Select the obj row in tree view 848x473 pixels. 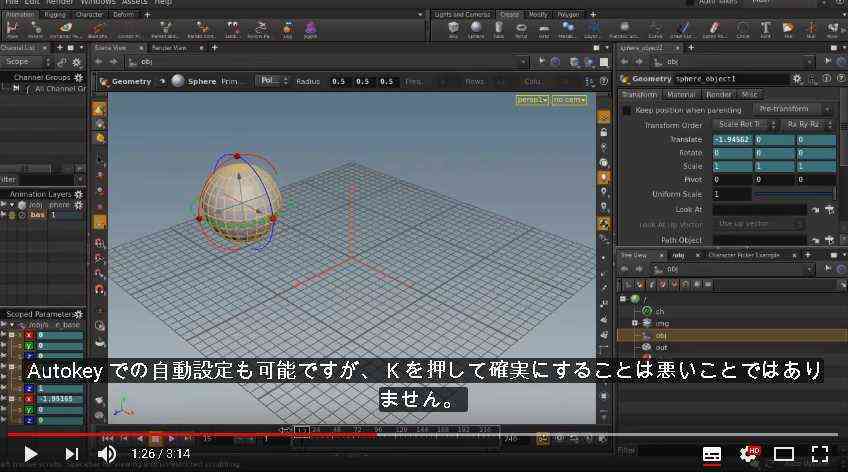732,336
